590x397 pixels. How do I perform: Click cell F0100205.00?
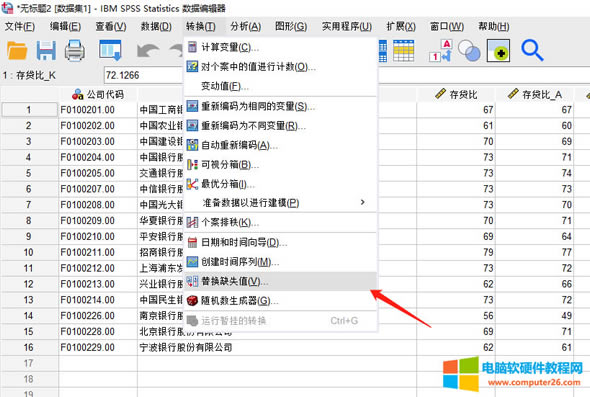coord(98,173)
